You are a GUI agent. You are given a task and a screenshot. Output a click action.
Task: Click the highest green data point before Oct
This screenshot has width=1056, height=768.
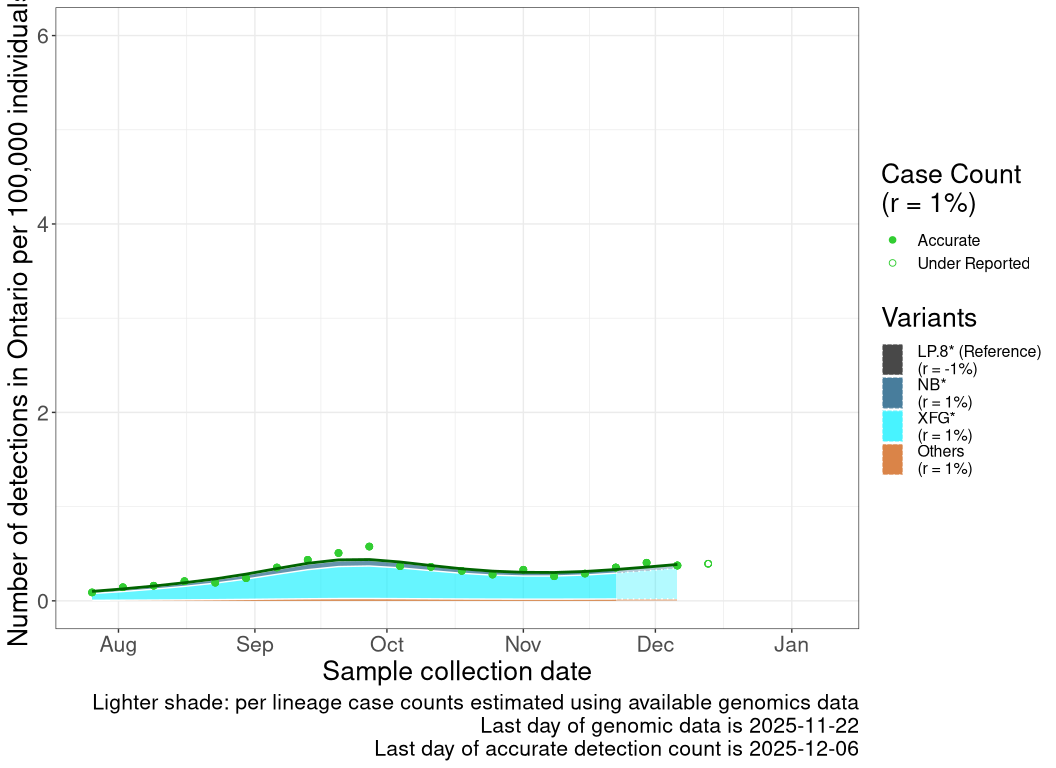(x=369, y=547)
